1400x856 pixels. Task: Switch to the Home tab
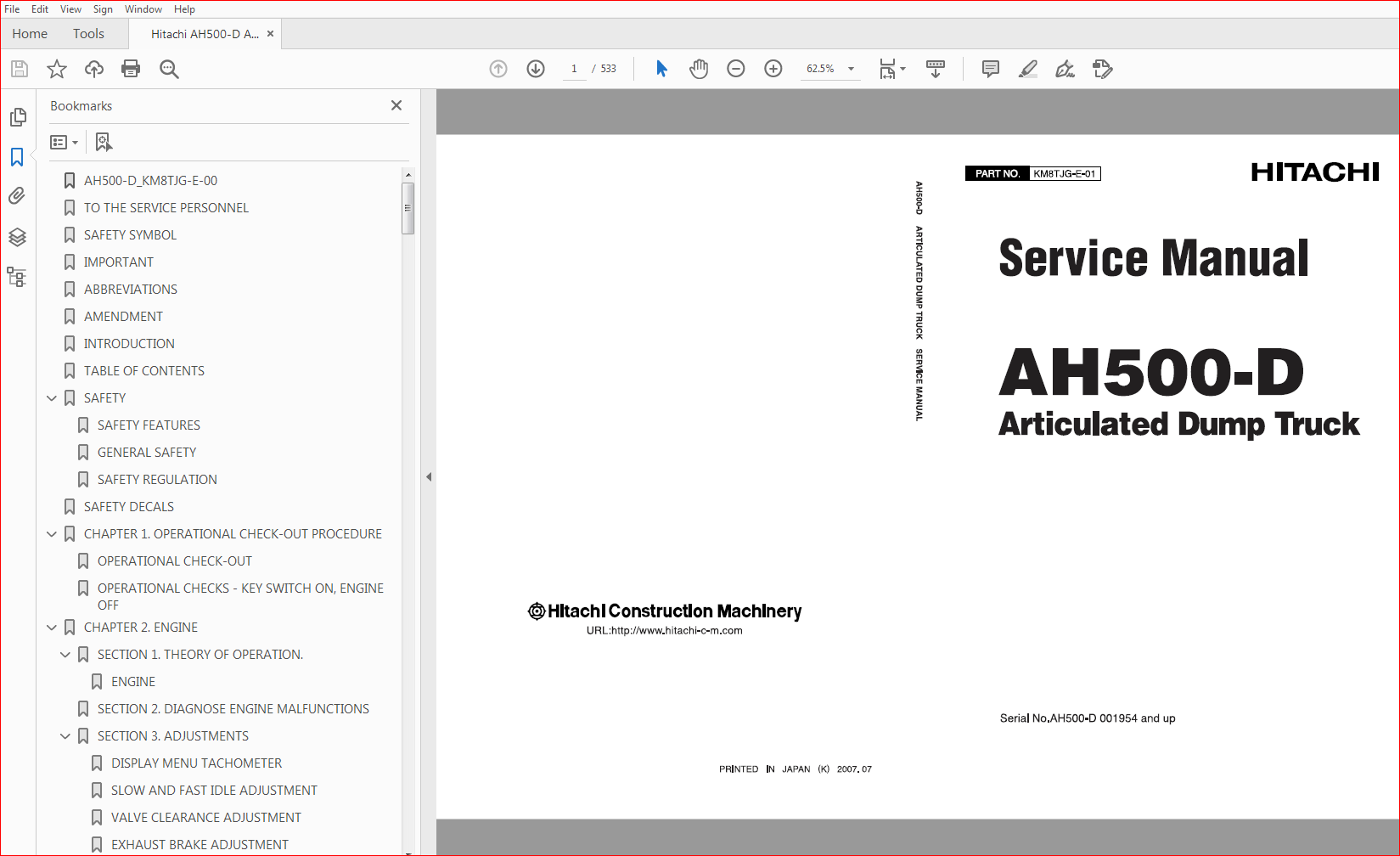(30, 34)
